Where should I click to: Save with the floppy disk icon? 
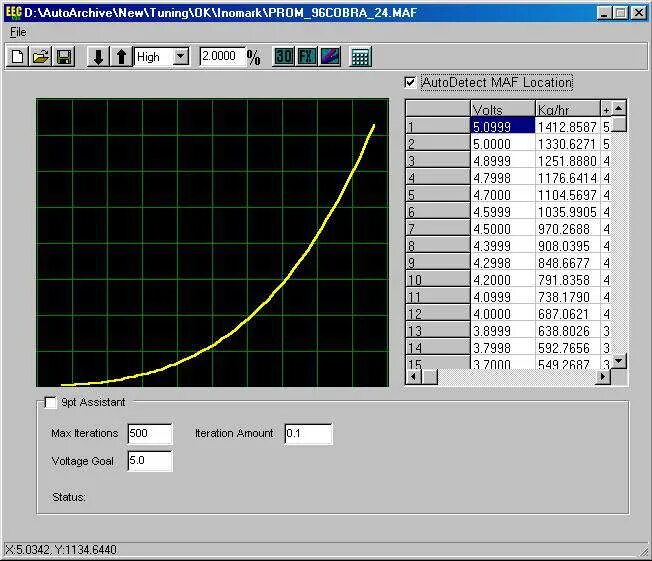click(x=64, y=57)
